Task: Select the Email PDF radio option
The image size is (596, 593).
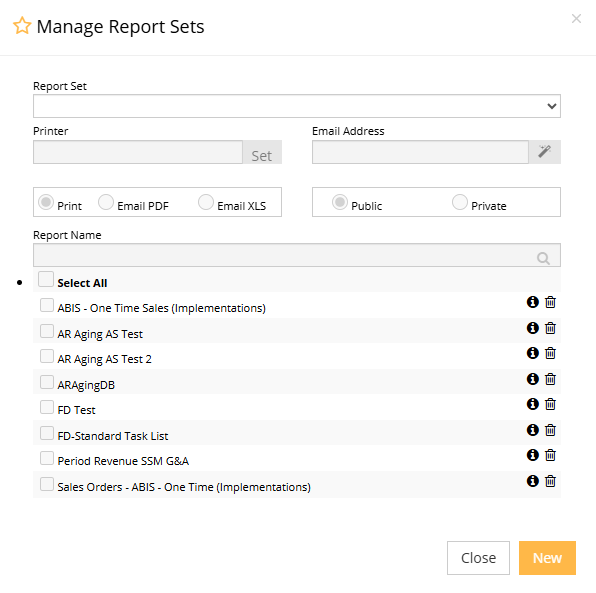Action: (106, 202)
